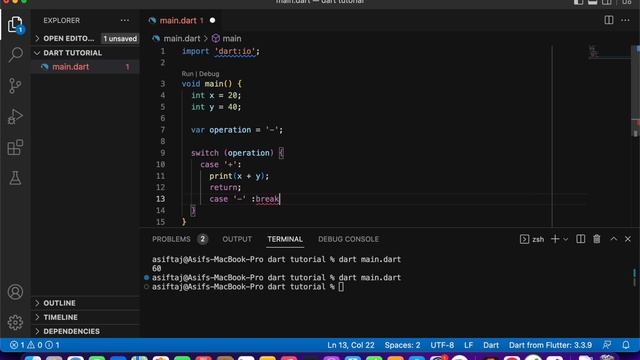This screenshot has width=640, height=360.
Task: Open the Source Control view
Action: [x=15, y=86]
